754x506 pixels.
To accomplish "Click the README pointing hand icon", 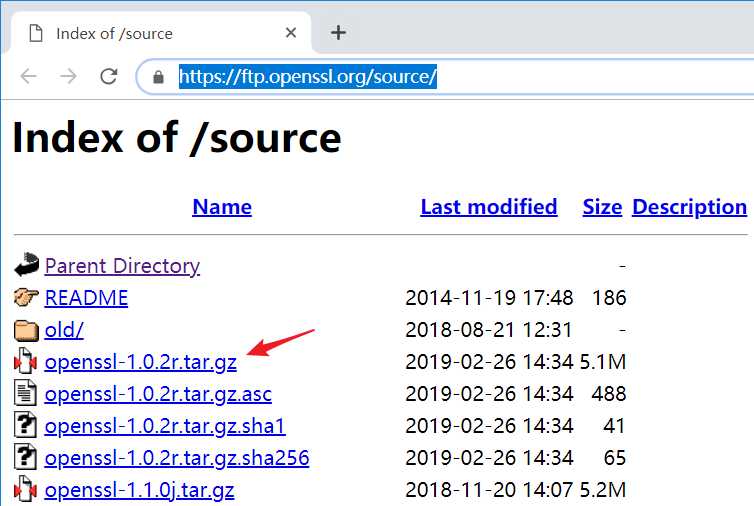I will coord(26,297).
